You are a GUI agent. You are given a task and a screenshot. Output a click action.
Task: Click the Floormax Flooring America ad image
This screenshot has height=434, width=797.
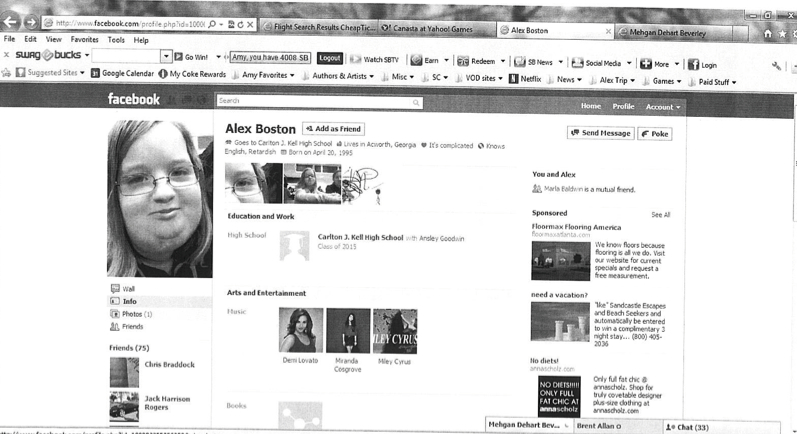pyautogui.click(x=561, y=261)
